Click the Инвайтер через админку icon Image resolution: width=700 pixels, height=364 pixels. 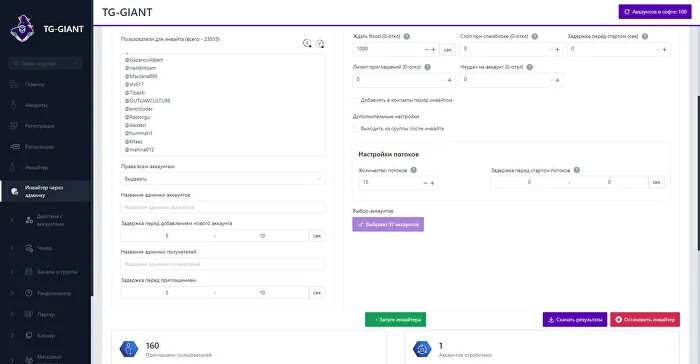point(14,191)
